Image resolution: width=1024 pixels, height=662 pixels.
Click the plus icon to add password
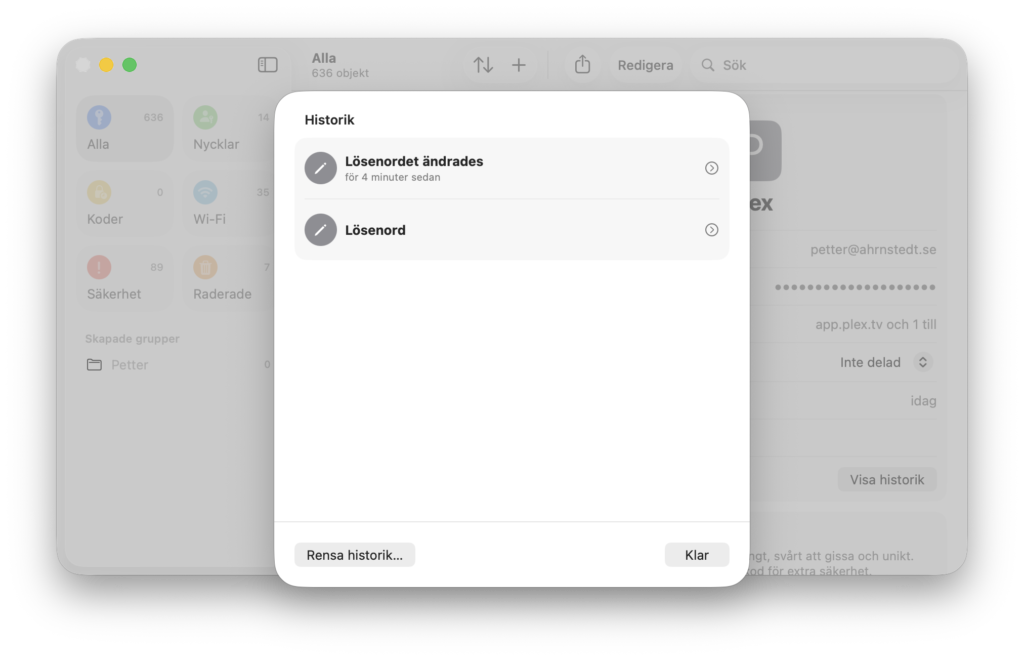[x=518, y=65]
